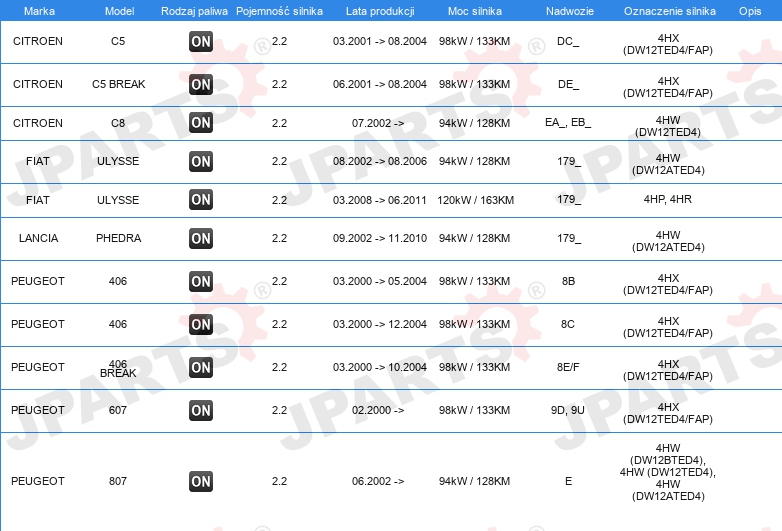The width and height of the screenshot is (782, 531).
Task: Click the Lata produkcji column header
Action: click(x=380, y=11)
